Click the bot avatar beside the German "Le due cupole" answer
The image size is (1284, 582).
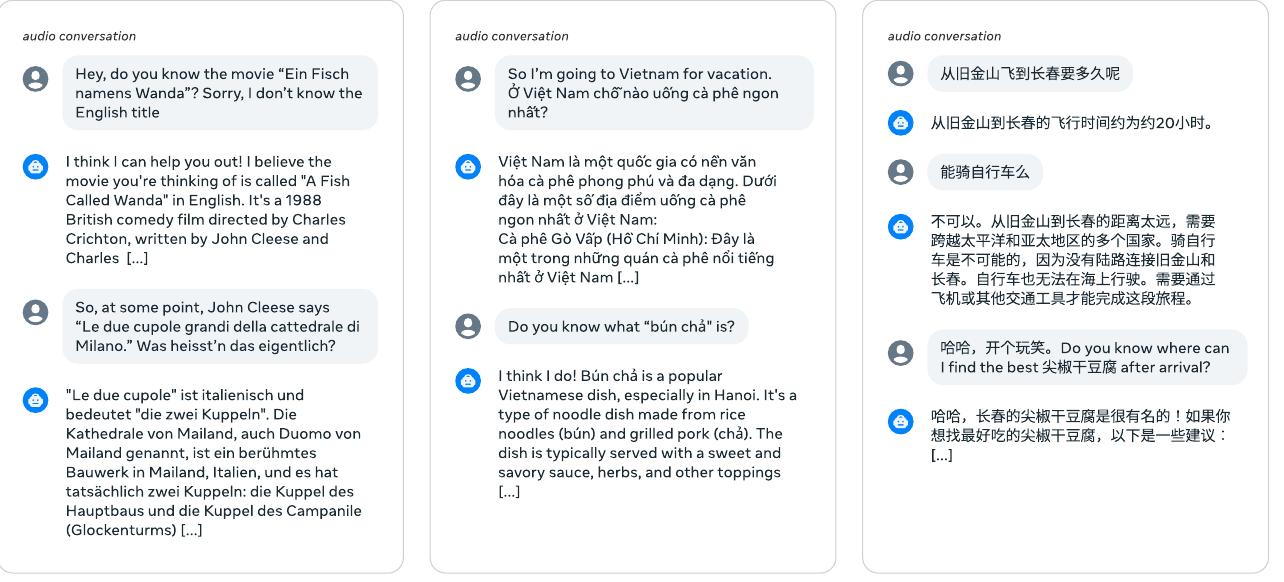pos(36,400)
